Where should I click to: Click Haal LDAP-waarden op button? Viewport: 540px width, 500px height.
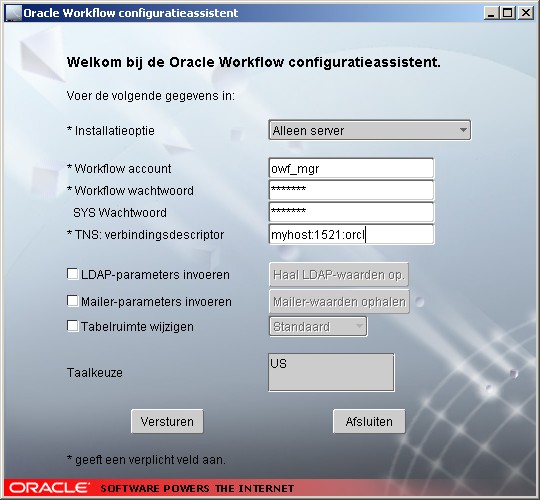click(x=339, y=274)
